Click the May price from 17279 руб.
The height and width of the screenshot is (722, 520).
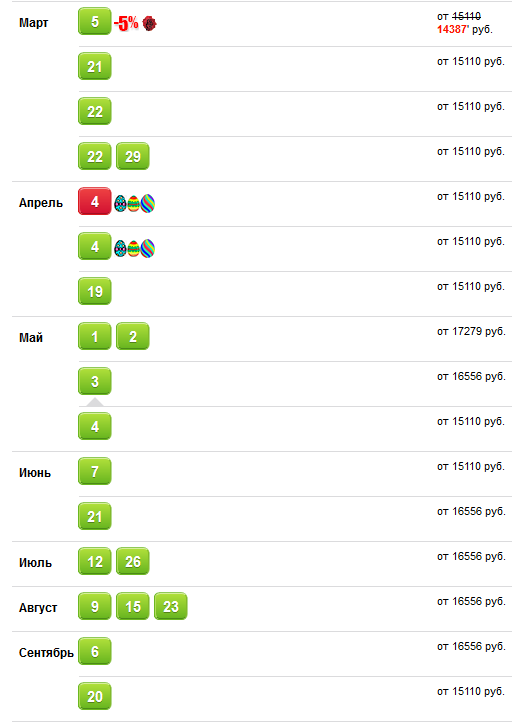click(x=471, y=332)
